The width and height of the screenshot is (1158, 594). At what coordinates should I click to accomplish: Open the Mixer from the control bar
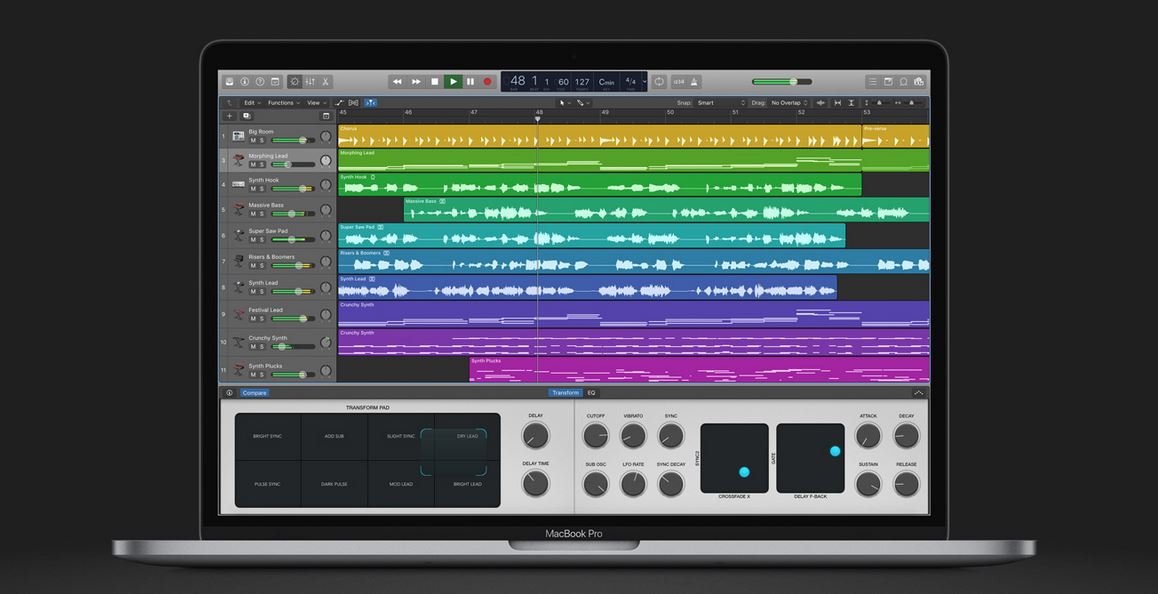[x=309, y=81]
